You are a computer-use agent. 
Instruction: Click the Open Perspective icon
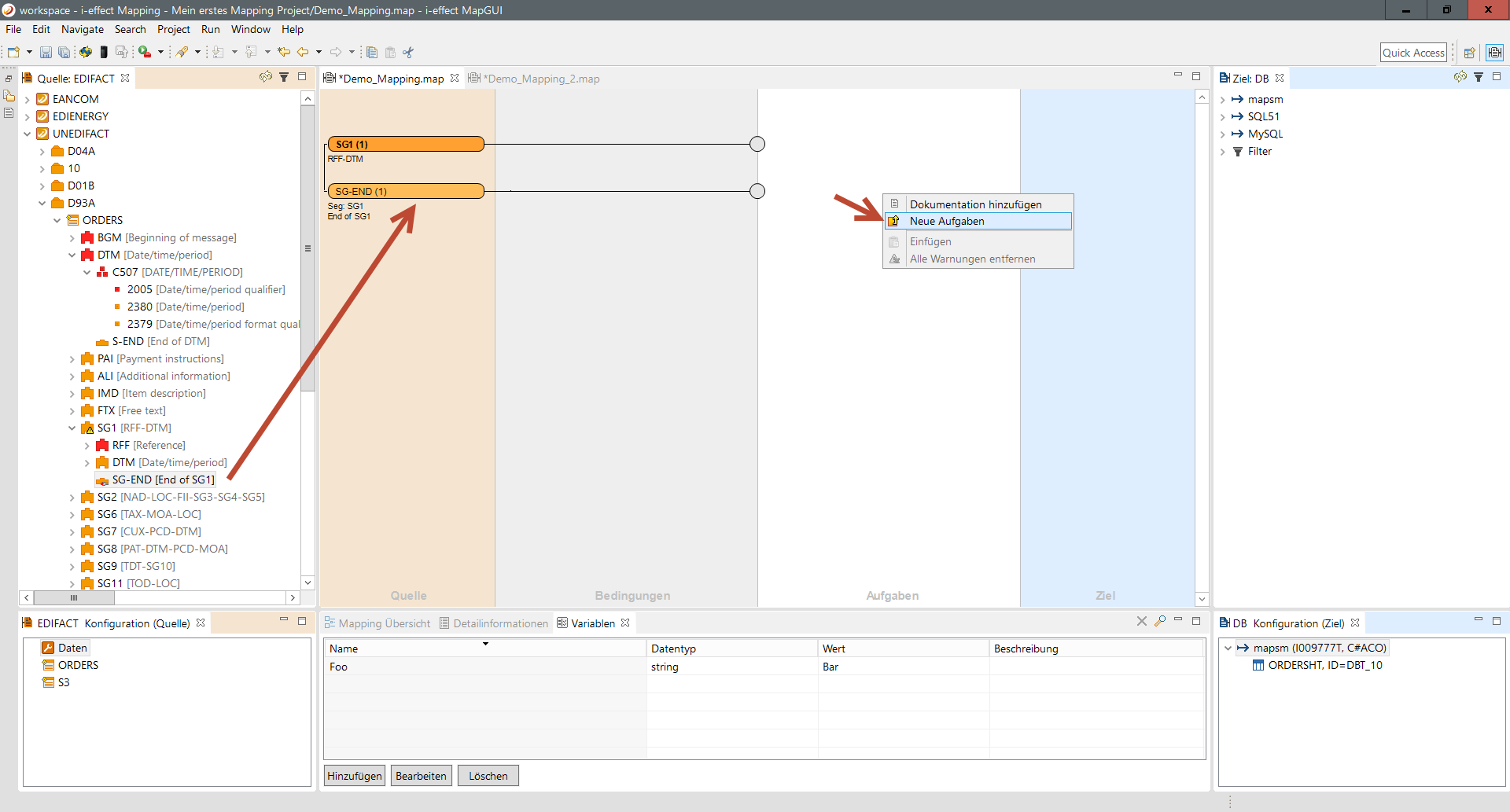click(1468, 53)
